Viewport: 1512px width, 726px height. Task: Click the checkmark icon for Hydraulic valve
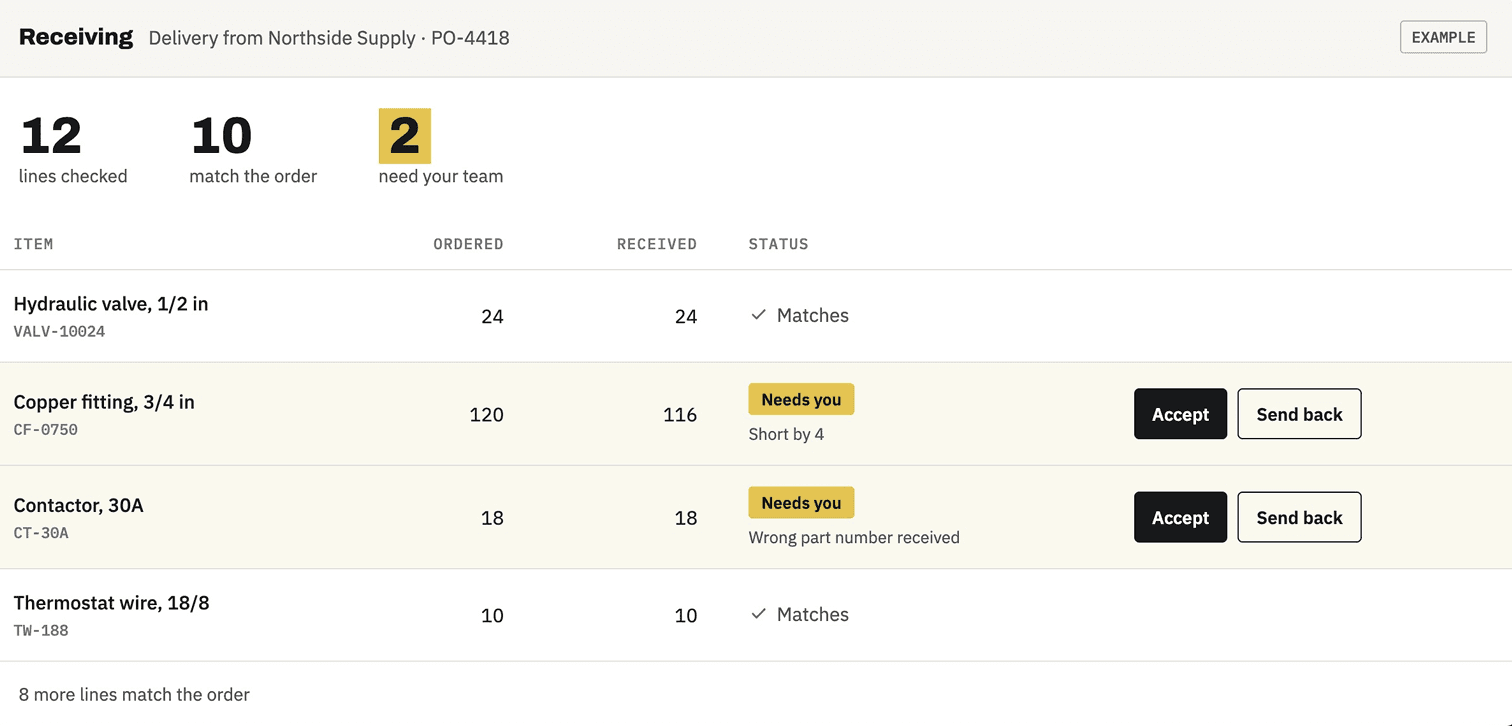pos(759,315)
